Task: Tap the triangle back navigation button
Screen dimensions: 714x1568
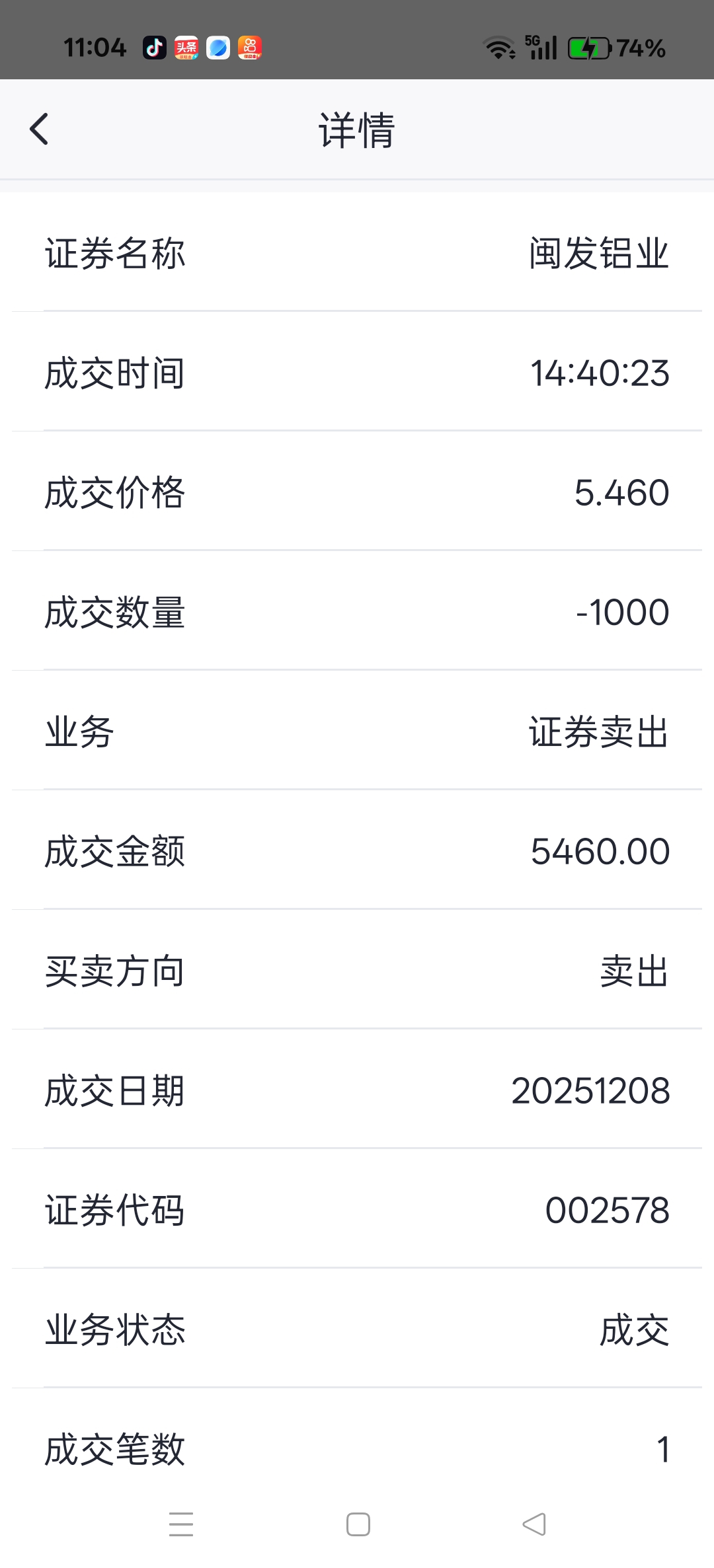Action: tap(534, 1524)
